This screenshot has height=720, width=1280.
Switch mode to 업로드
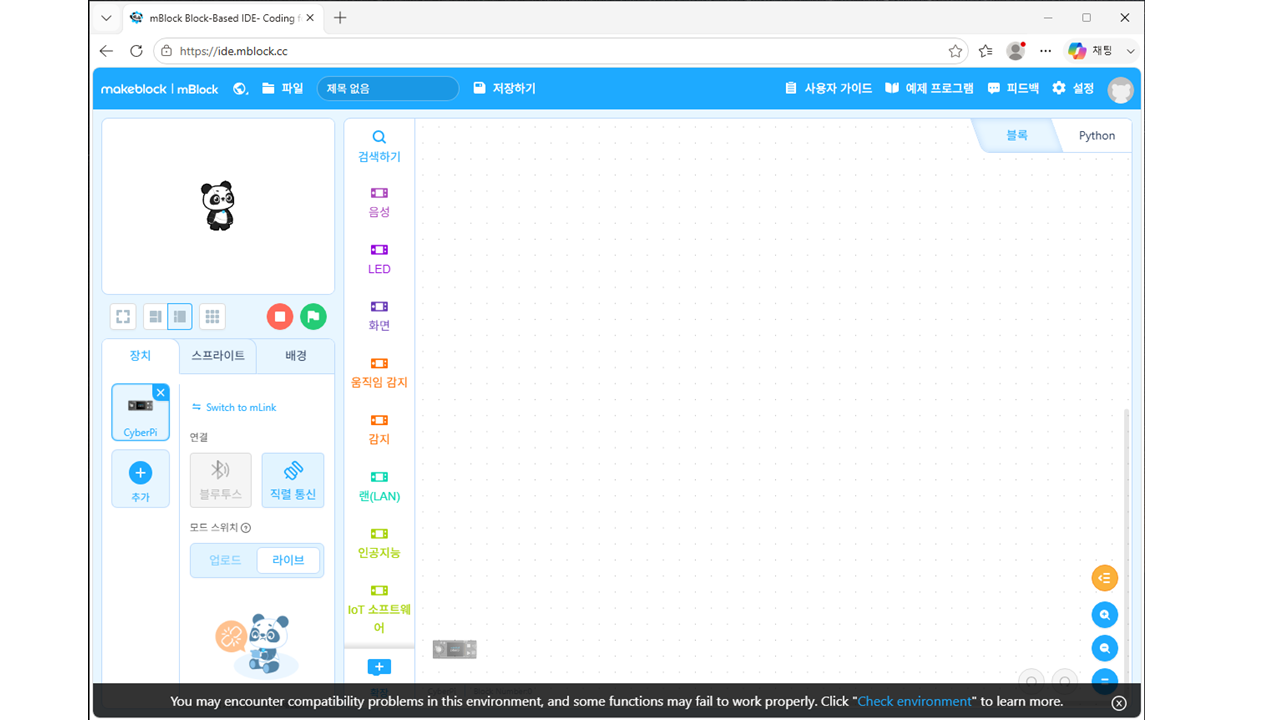tap(225, 560)
